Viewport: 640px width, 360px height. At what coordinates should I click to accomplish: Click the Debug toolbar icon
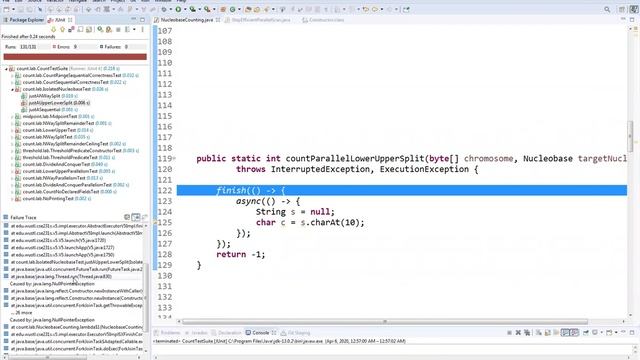[x=164, y=9]
